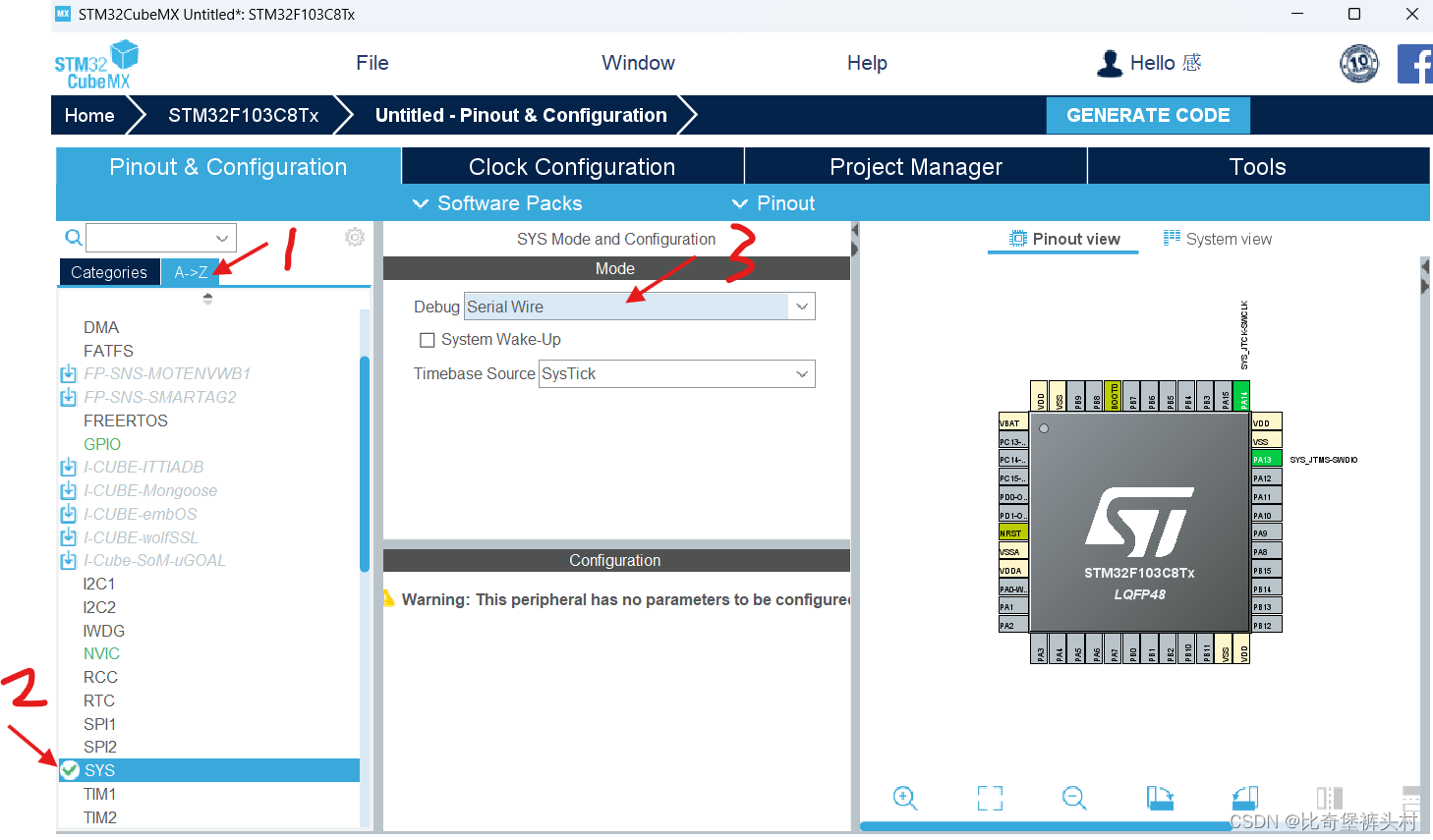Viewport: 1433px width, 840px height.
Task: Download the I-CUBE-ITTIADB package
Action: click(x=68, y=468)
